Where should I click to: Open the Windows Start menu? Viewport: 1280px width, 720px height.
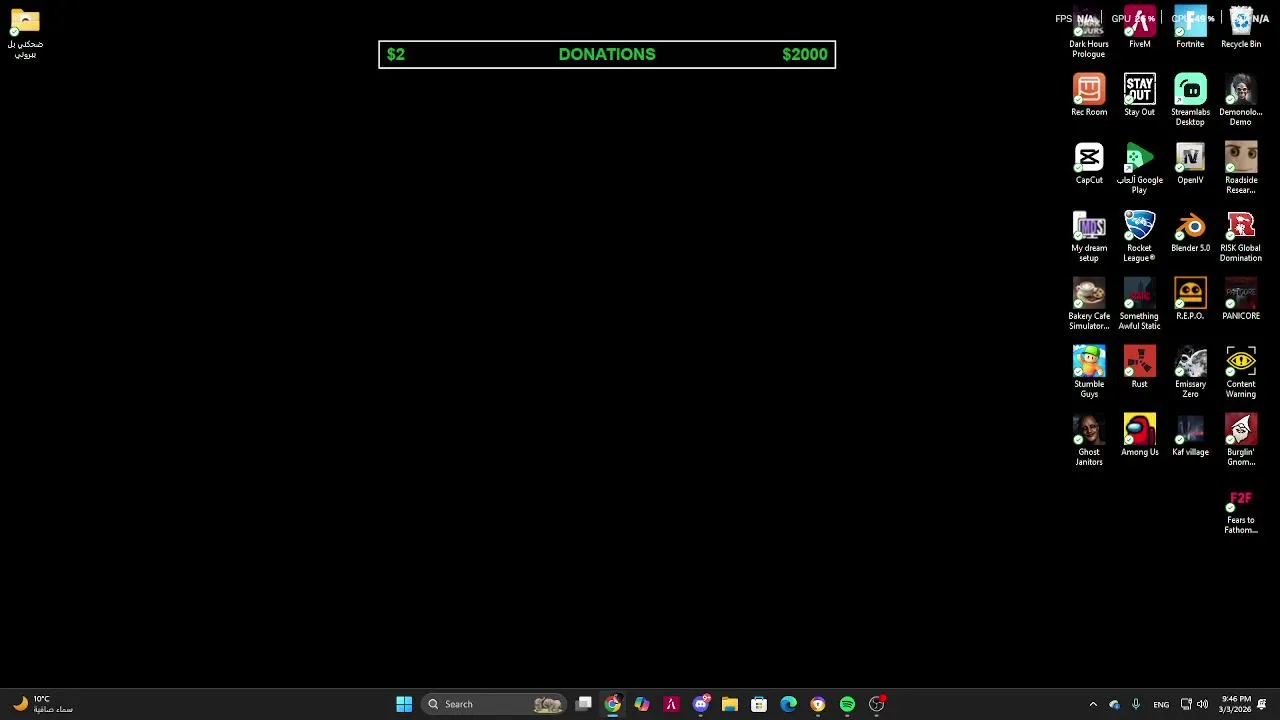(404, 704)
